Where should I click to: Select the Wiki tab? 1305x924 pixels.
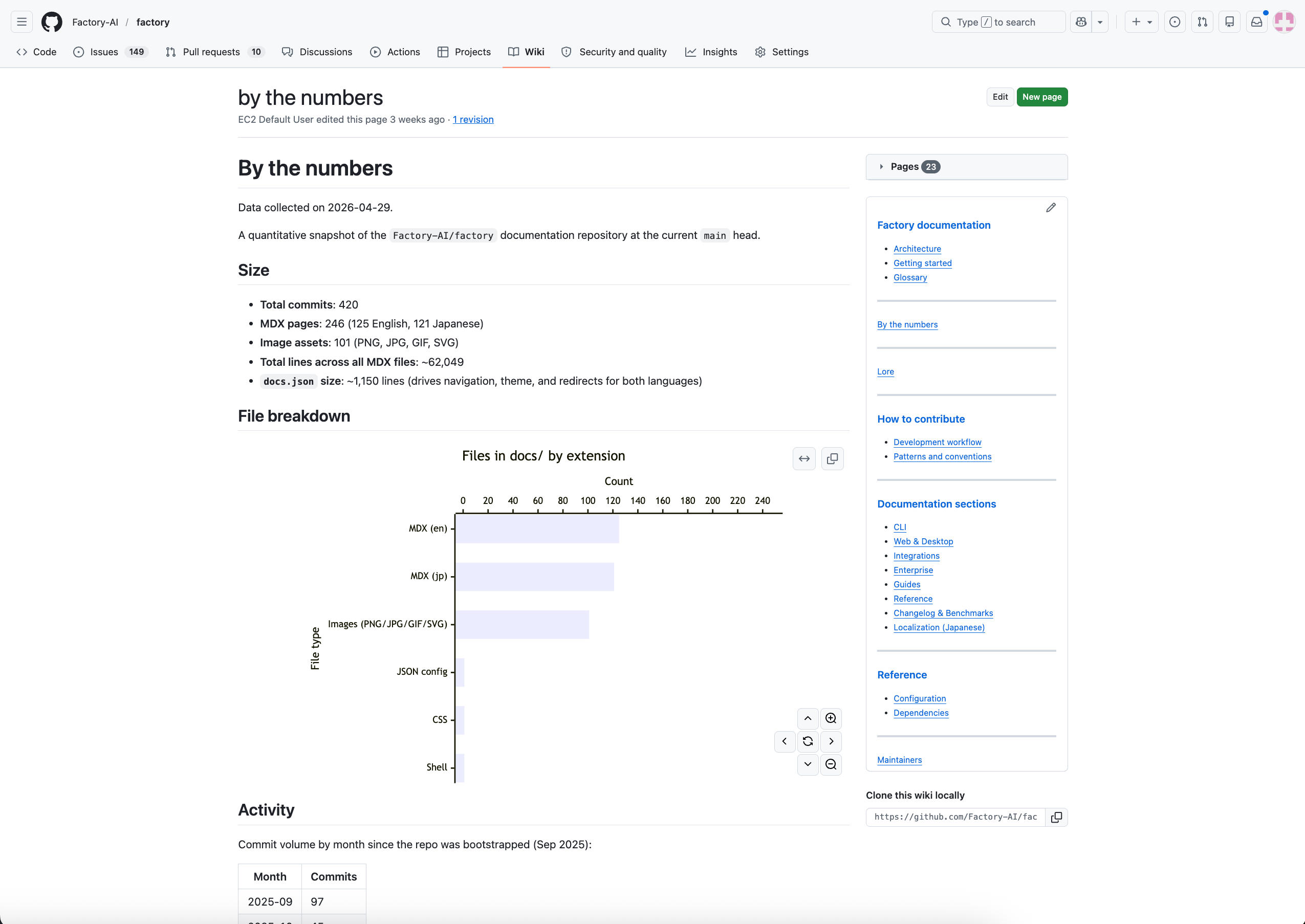(x=526, y=52)
